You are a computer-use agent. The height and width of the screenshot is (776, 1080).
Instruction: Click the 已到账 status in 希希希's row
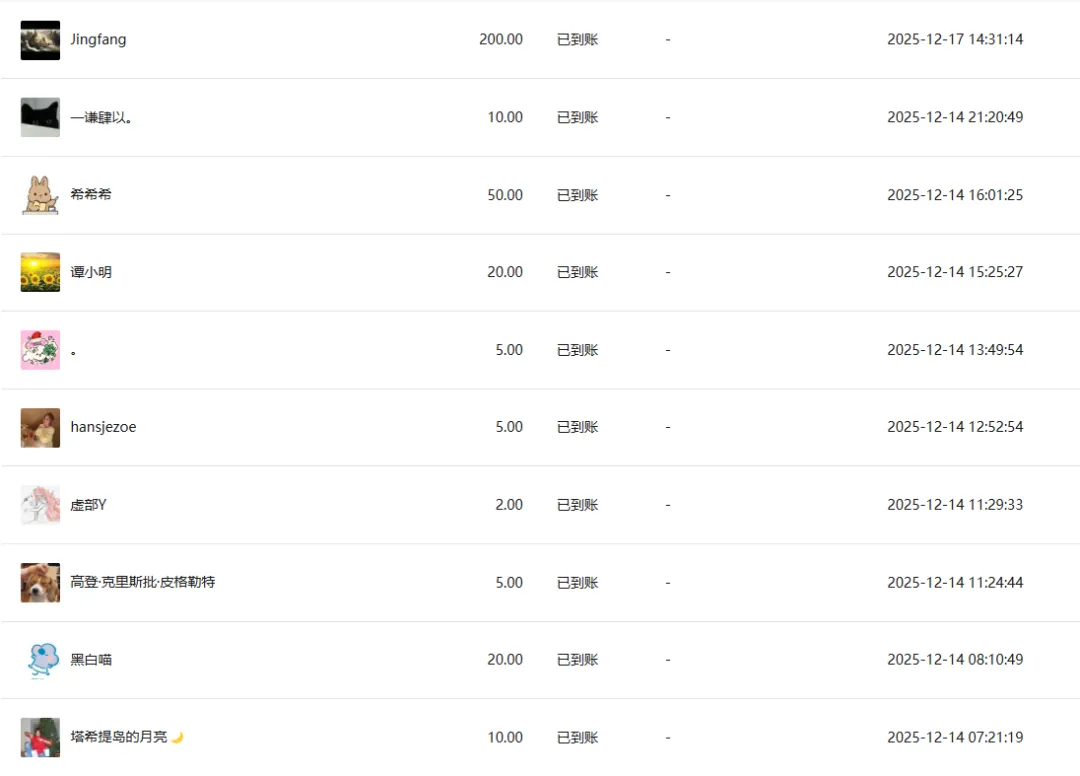577,195
